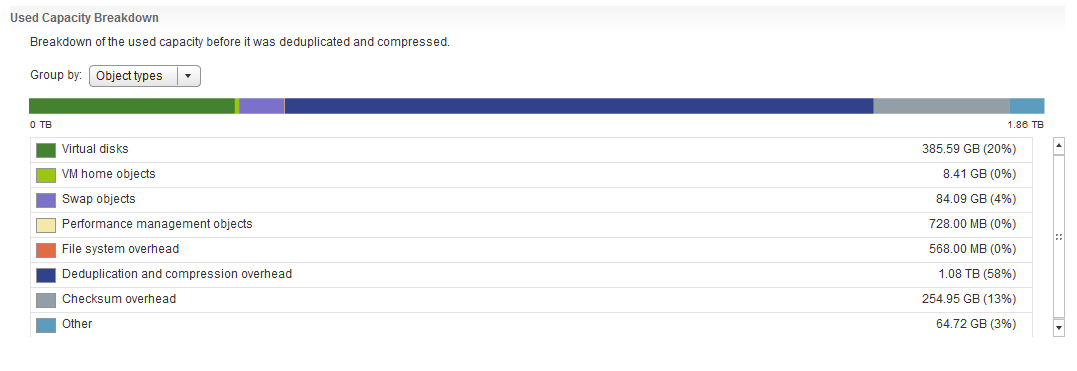Select the Virtual disks row label
Image resolution: width=1077 pixels, height=371 pixels.
pos(95,148)
